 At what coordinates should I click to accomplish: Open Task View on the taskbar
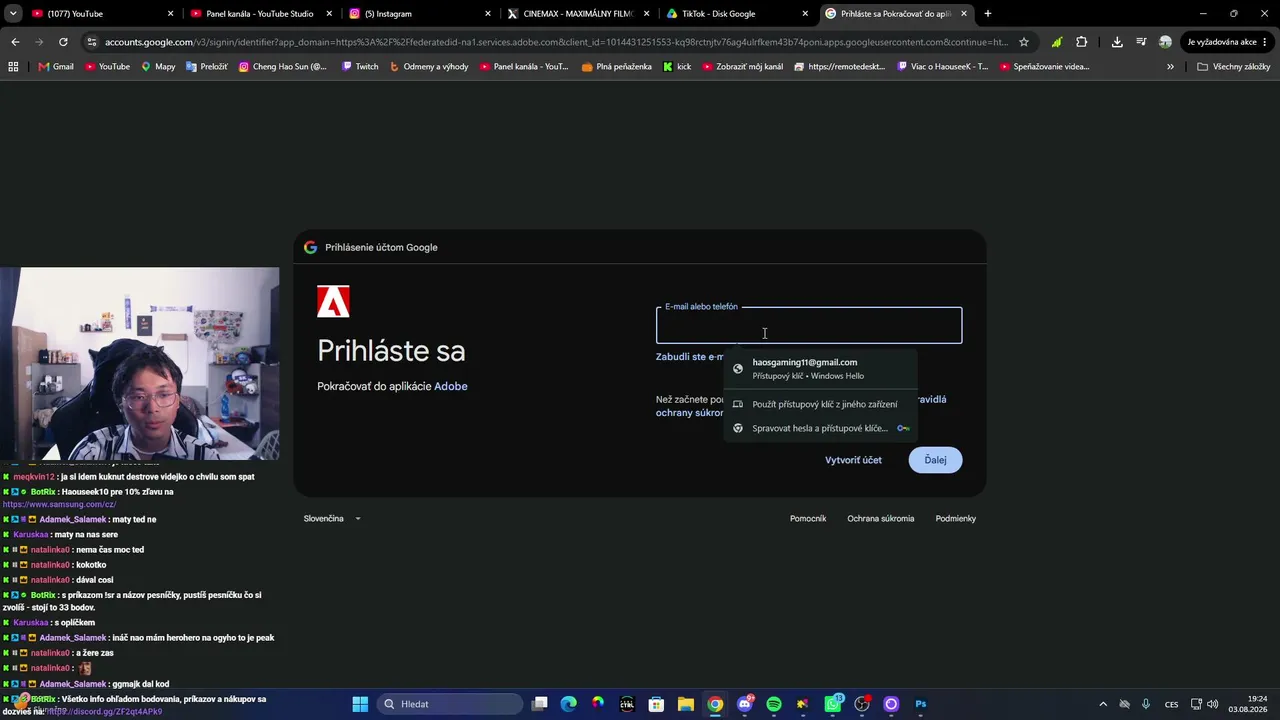tap(540, 704)
